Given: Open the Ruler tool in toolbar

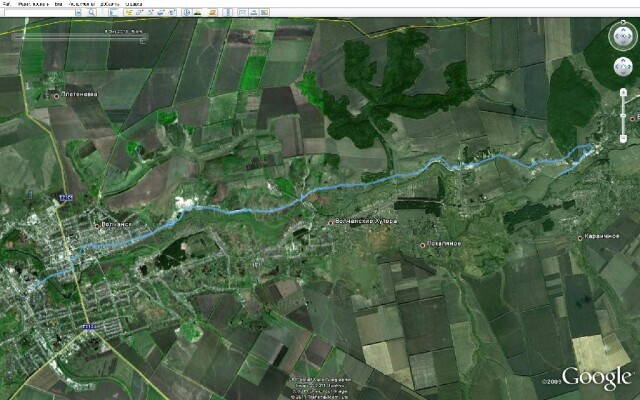Looking at the screenshot, I should click(x=228, y=12).
